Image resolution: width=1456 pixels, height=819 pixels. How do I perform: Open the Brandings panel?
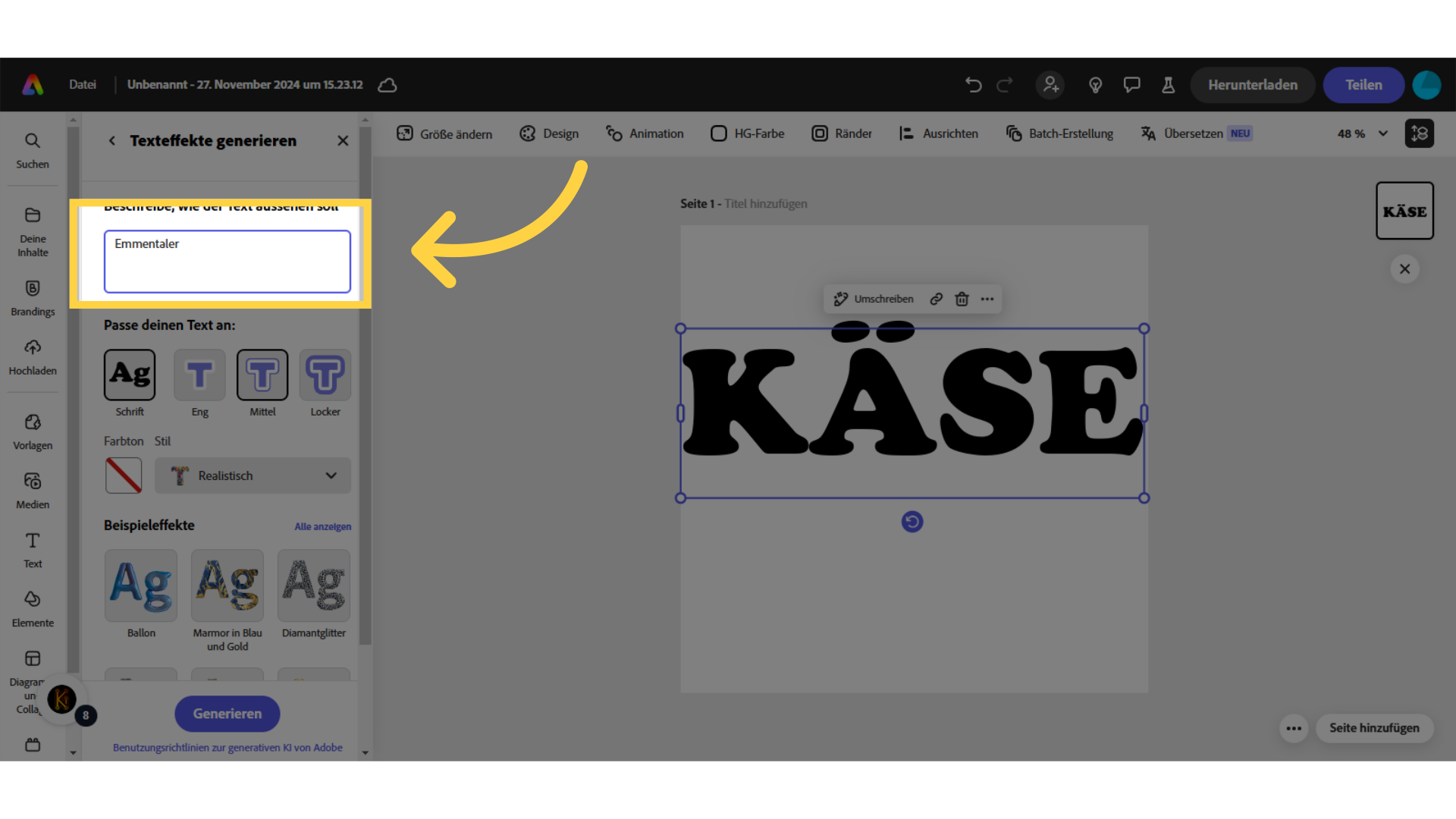[x=33, y=298]
